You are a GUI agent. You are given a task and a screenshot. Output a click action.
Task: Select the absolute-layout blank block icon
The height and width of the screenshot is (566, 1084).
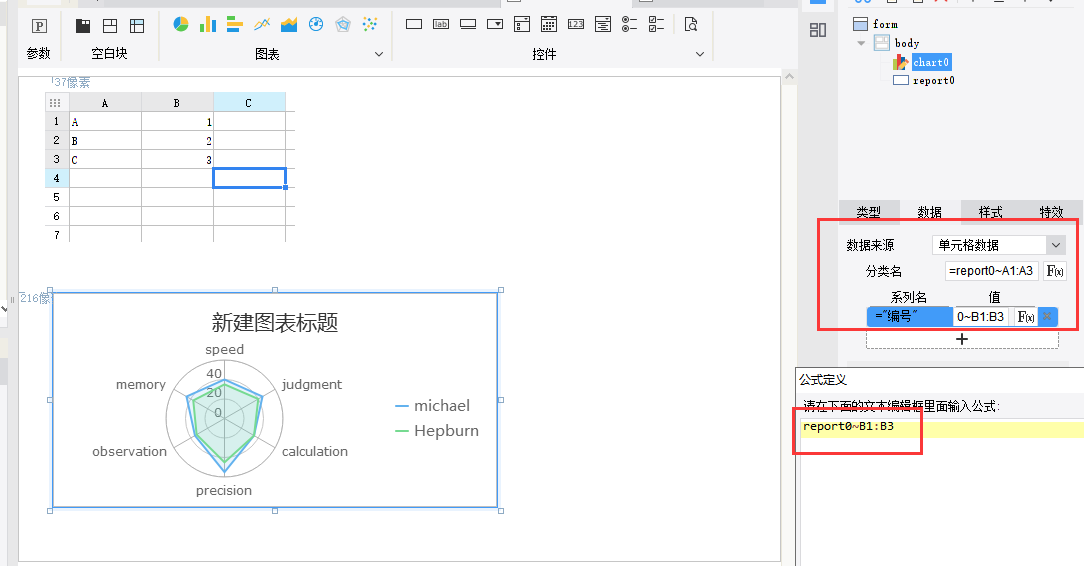click(x=137, y=26)
